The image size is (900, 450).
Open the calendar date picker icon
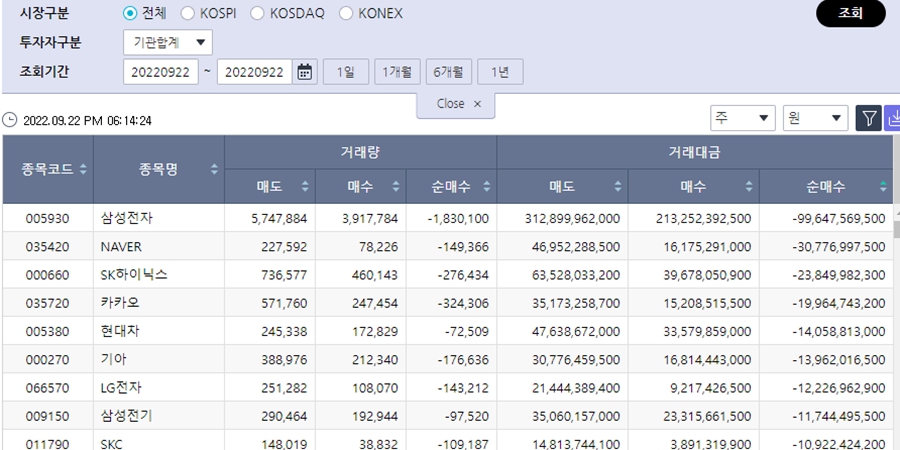(x=306, y=72)
